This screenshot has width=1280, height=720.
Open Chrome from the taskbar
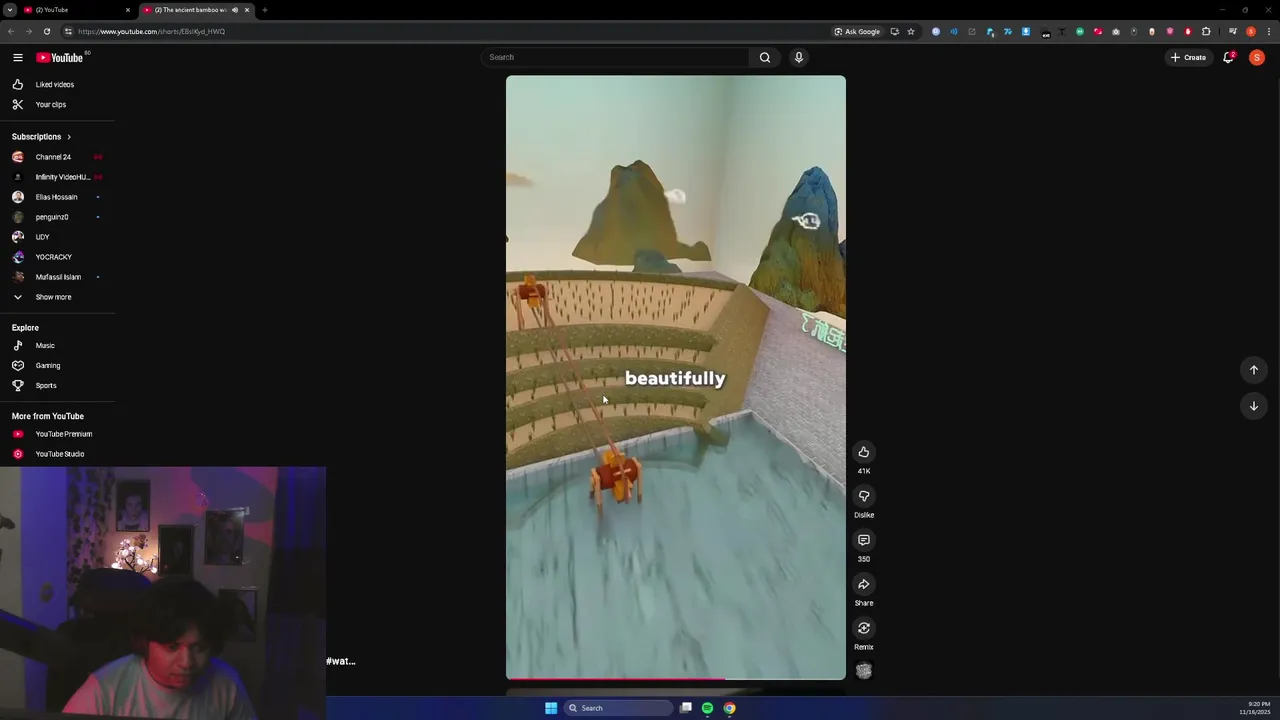click(730, 708)
